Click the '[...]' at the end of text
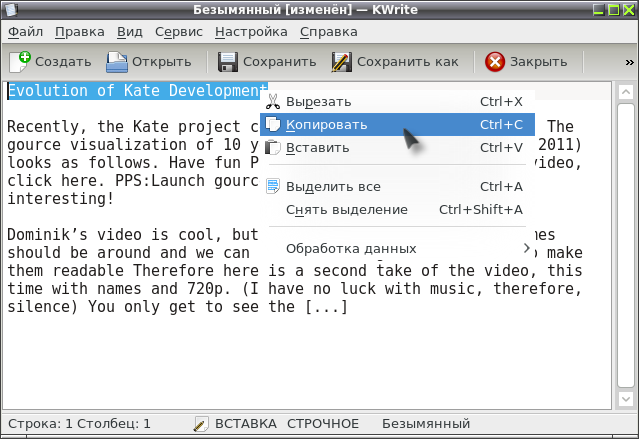 (326, 307)
